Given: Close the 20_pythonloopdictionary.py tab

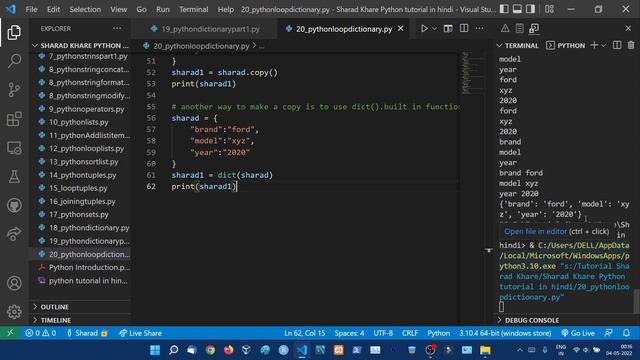Looking at the screenshot, I should 400,29.
